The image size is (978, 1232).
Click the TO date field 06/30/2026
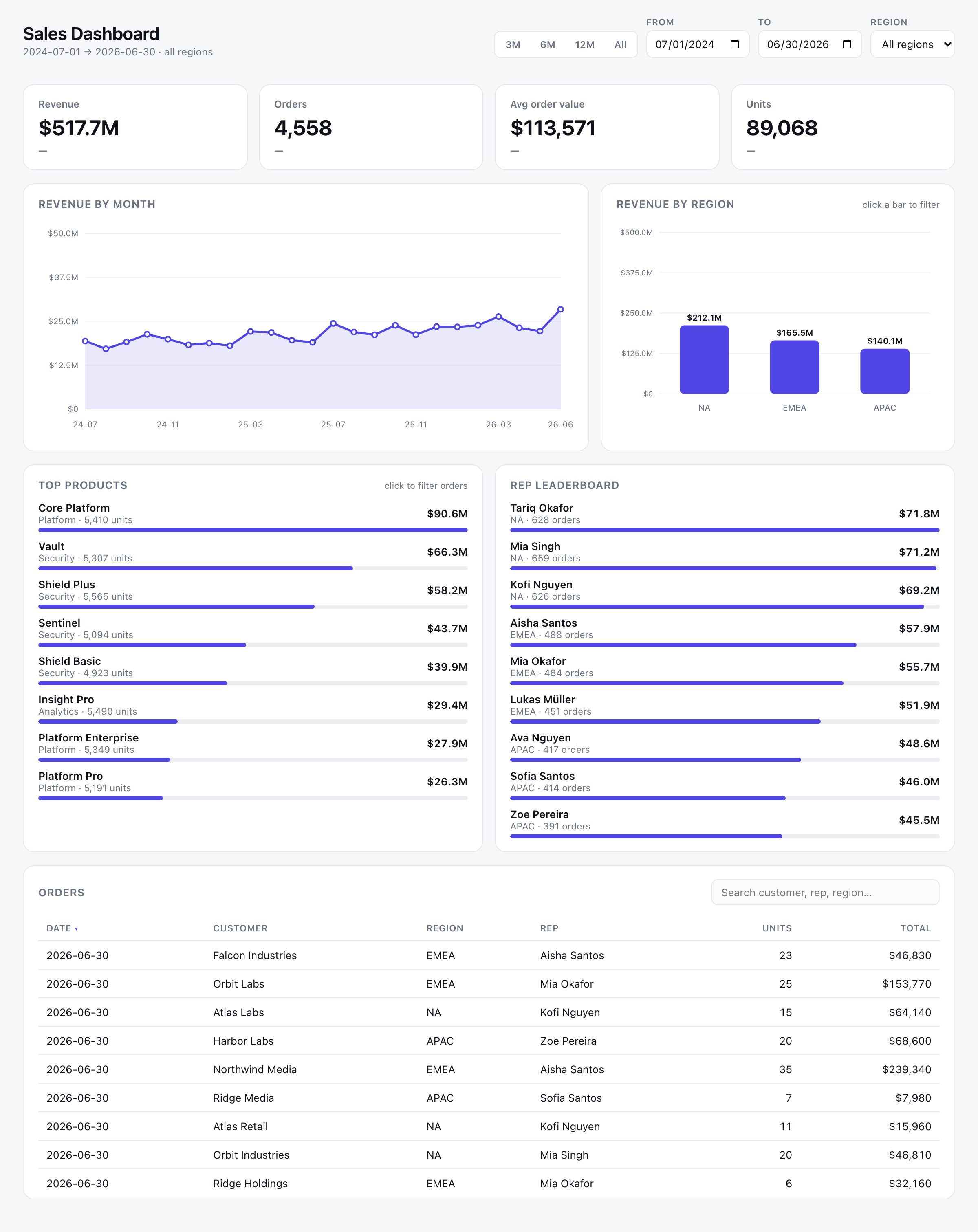[x=809, y=44]
